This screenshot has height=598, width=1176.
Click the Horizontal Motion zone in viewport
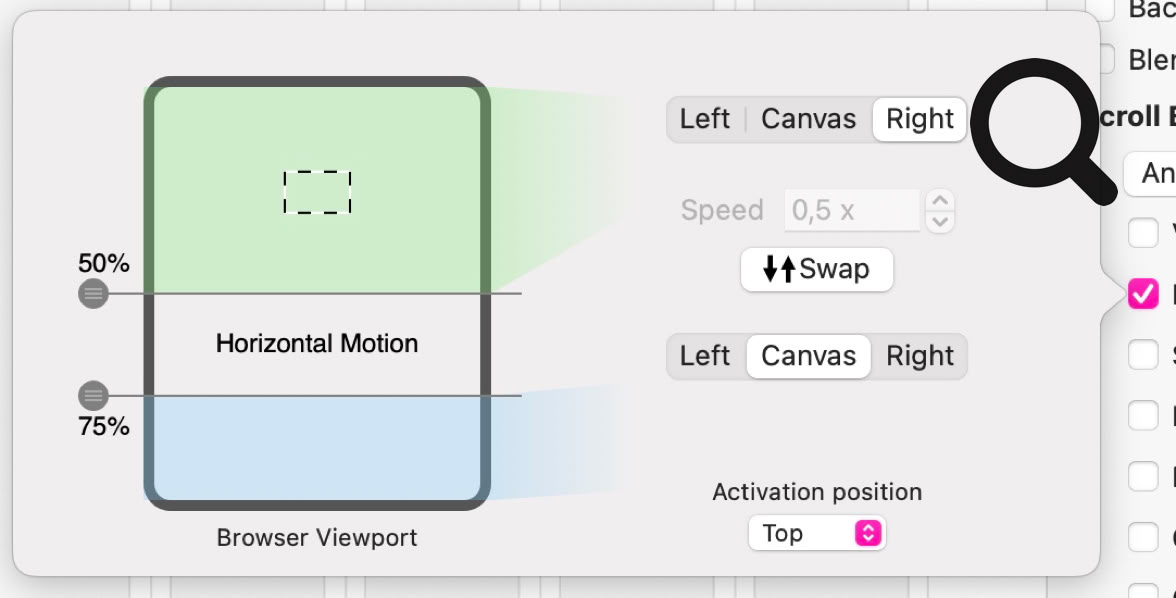(317, 344)
